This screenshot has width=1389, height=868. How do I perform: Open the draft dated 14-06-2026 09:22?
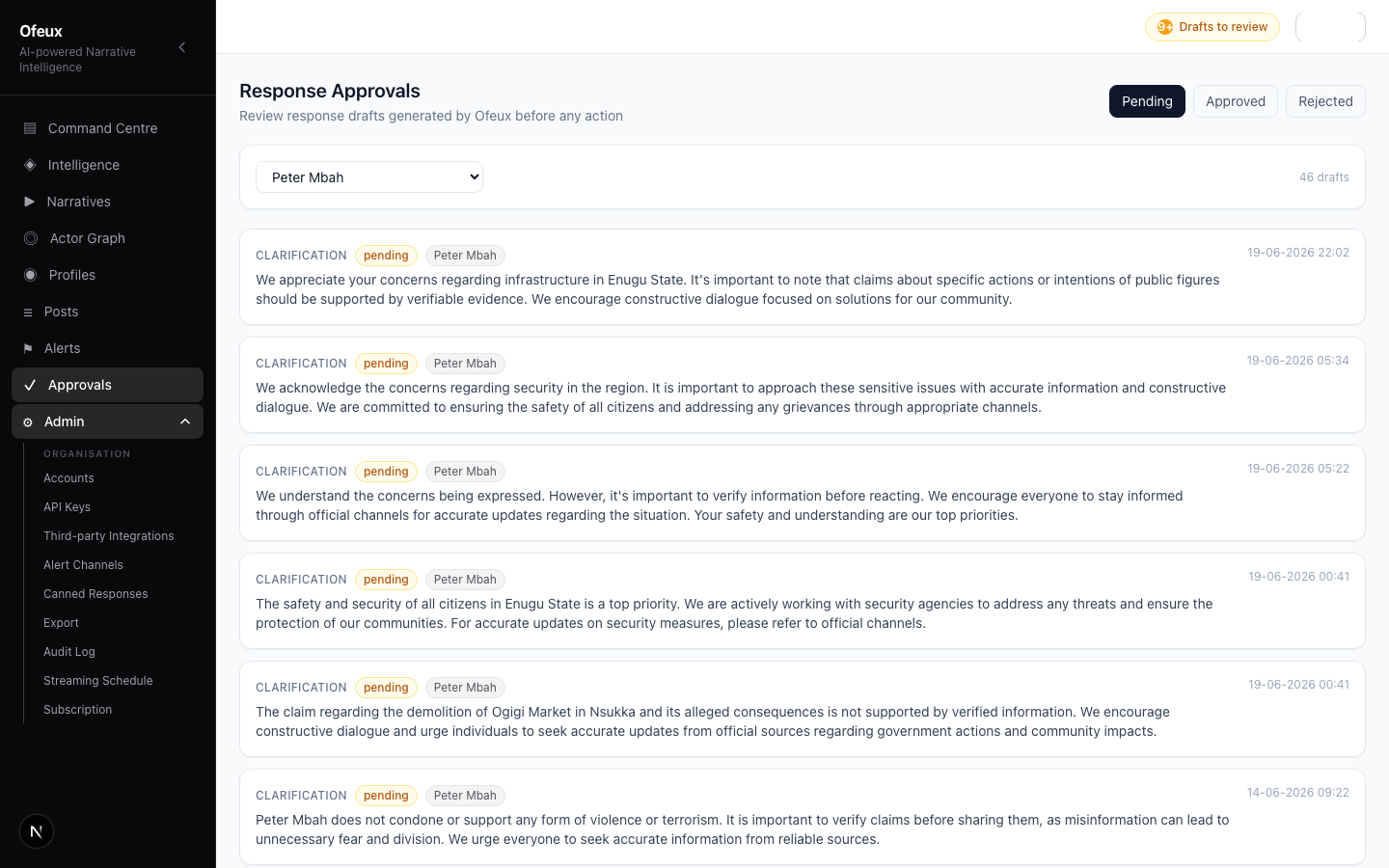tap(803, 817)
